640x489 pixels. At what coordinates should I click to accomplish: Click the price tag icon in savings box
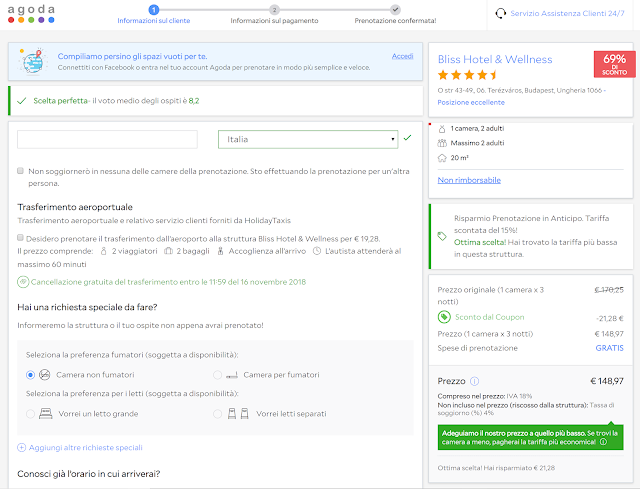(x=442, y=236)
